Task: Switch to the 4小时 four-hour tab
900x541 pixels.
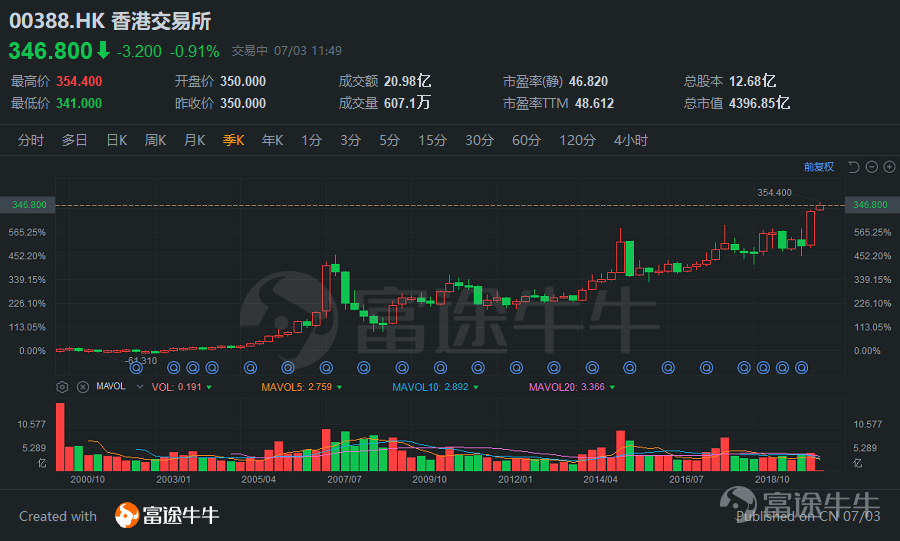Action: (631, 140)
